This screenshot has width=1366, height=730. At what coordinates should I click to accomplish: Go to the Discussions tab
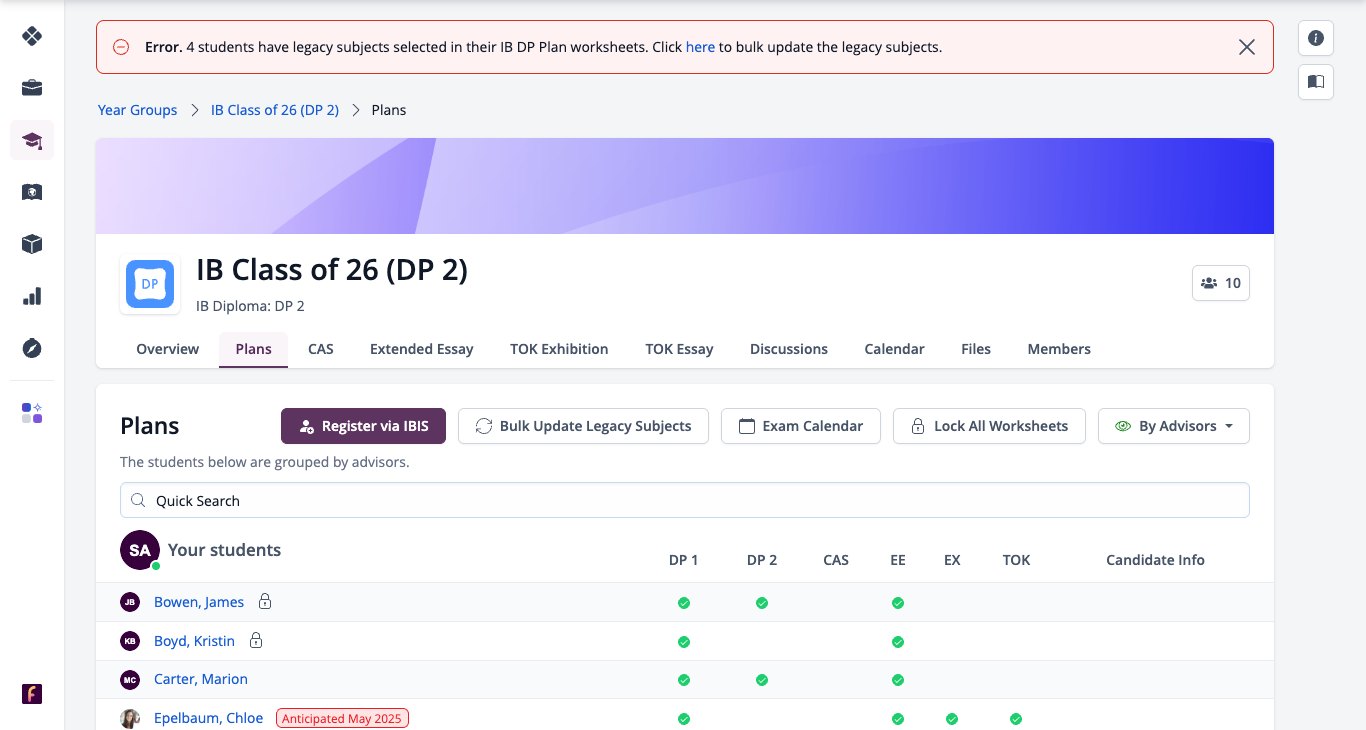coord(789,349)
